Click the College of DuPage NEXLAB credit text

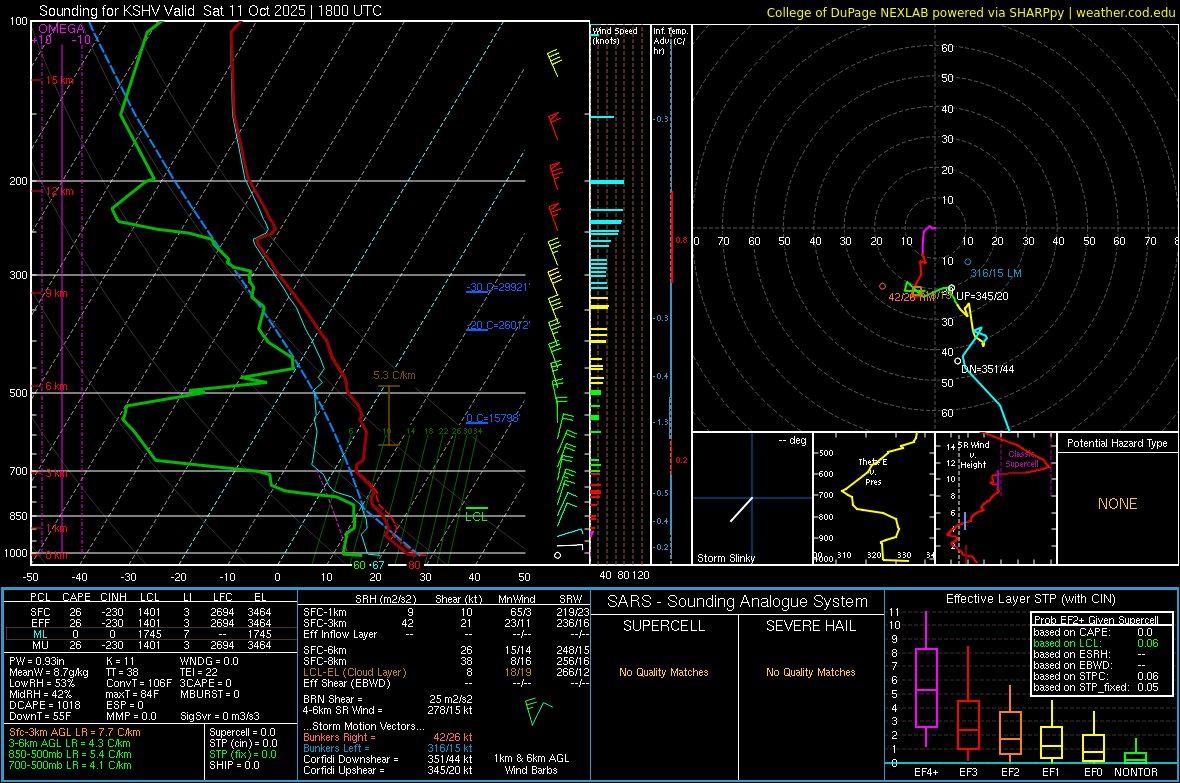970,13
